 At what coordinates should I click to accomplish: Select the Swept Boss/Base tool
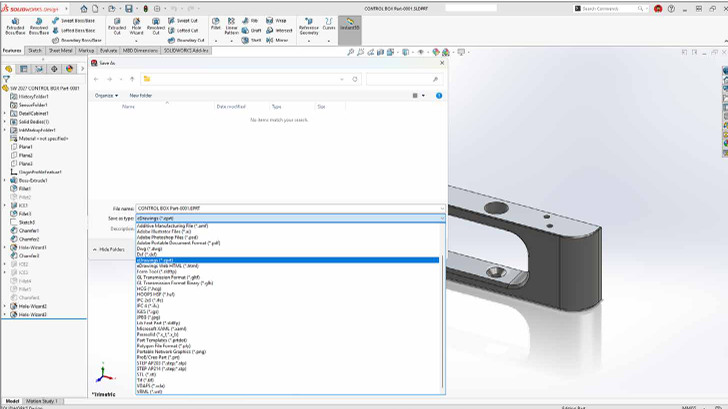click(x=73, y=20)
